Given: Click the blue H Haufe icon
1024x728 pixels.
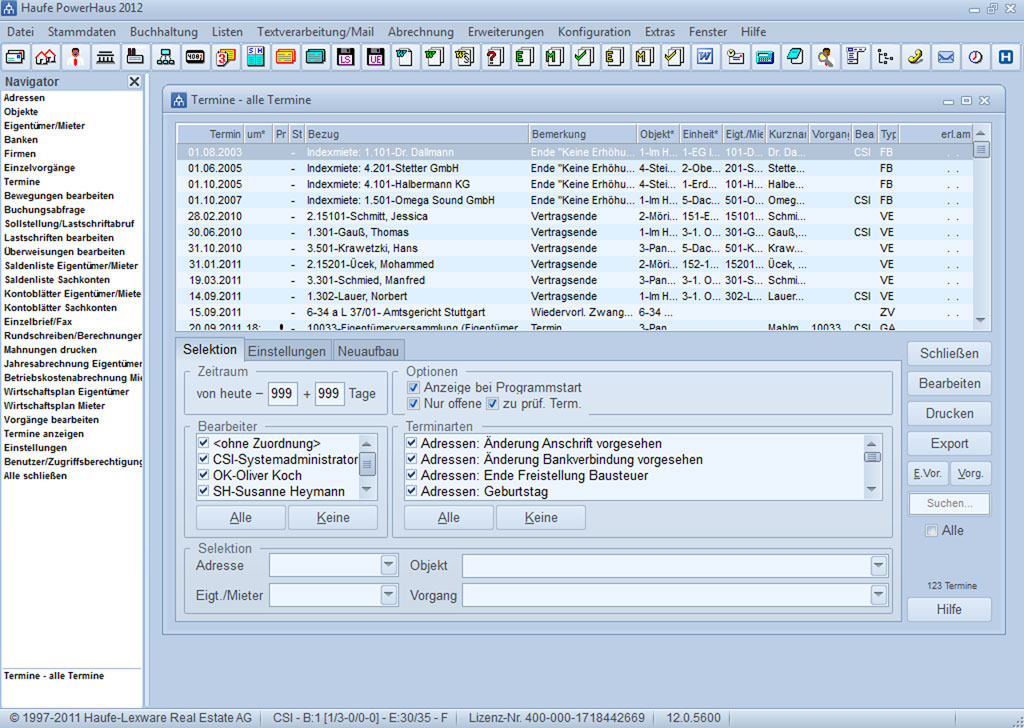Looking at the screenshot, I should click(1006, 57).
